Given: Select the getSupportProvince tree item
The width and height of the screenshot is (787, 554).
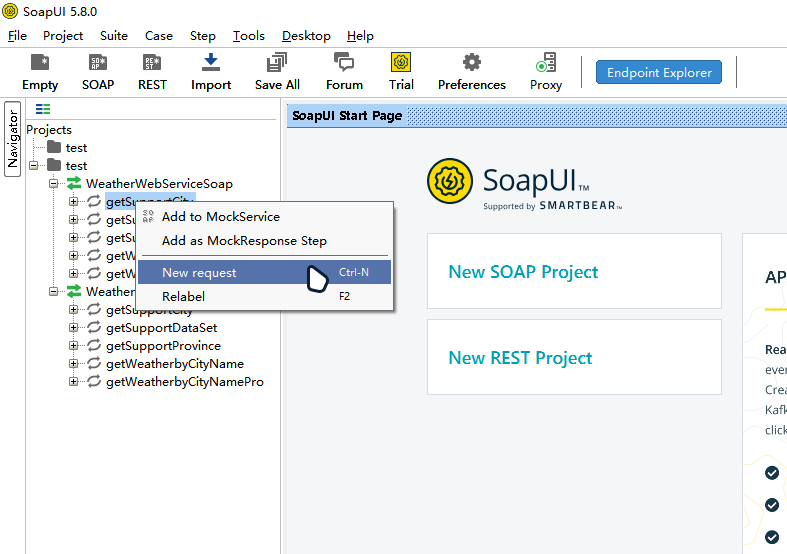Looking at the screenshot, I should [x=163, y=346].
